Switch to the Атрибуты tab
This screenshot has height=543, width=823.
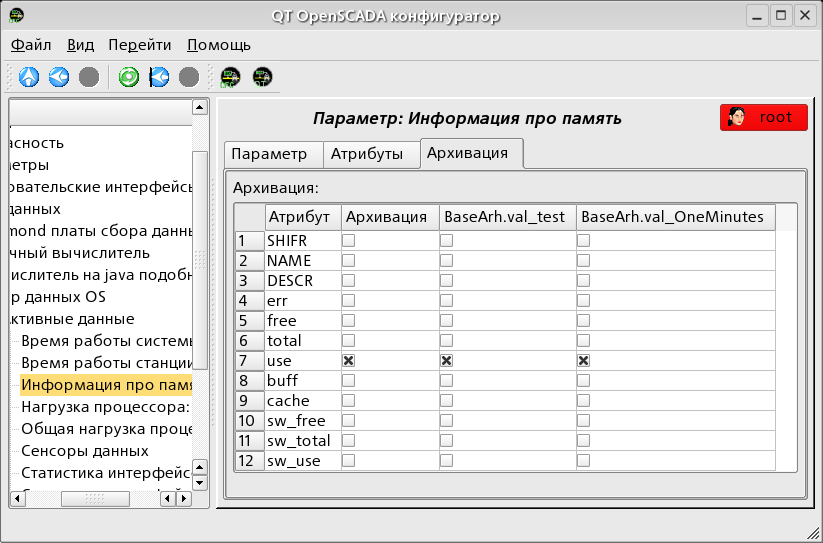[367, 154]
